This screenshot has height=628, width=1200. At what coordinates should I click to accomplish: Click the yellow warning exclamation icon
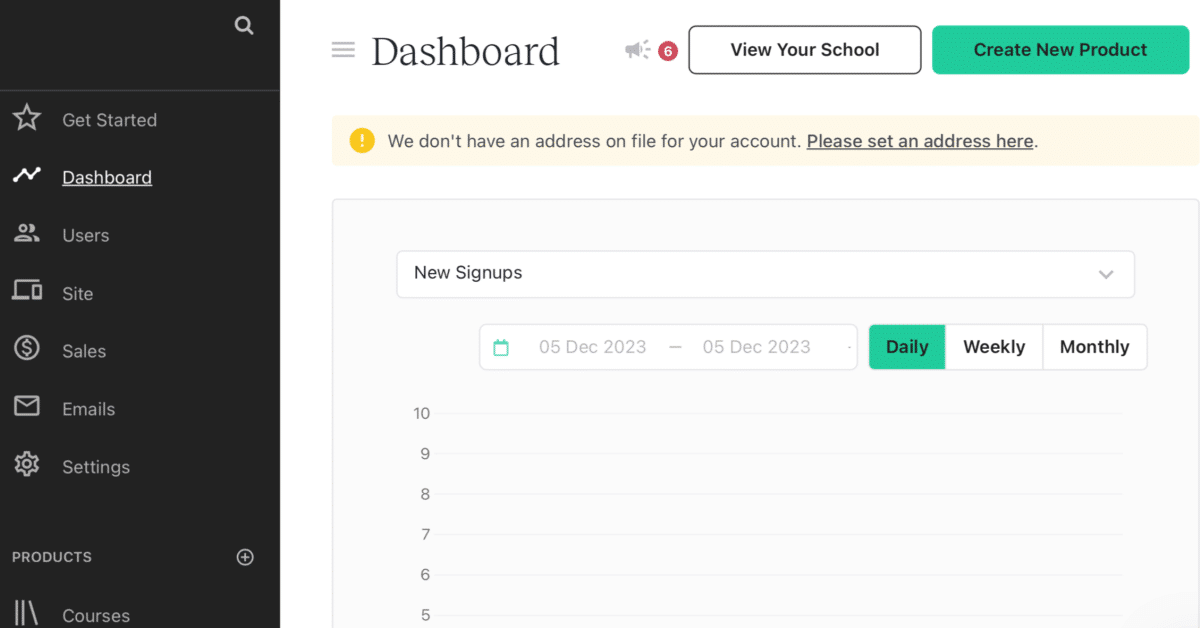362,141
